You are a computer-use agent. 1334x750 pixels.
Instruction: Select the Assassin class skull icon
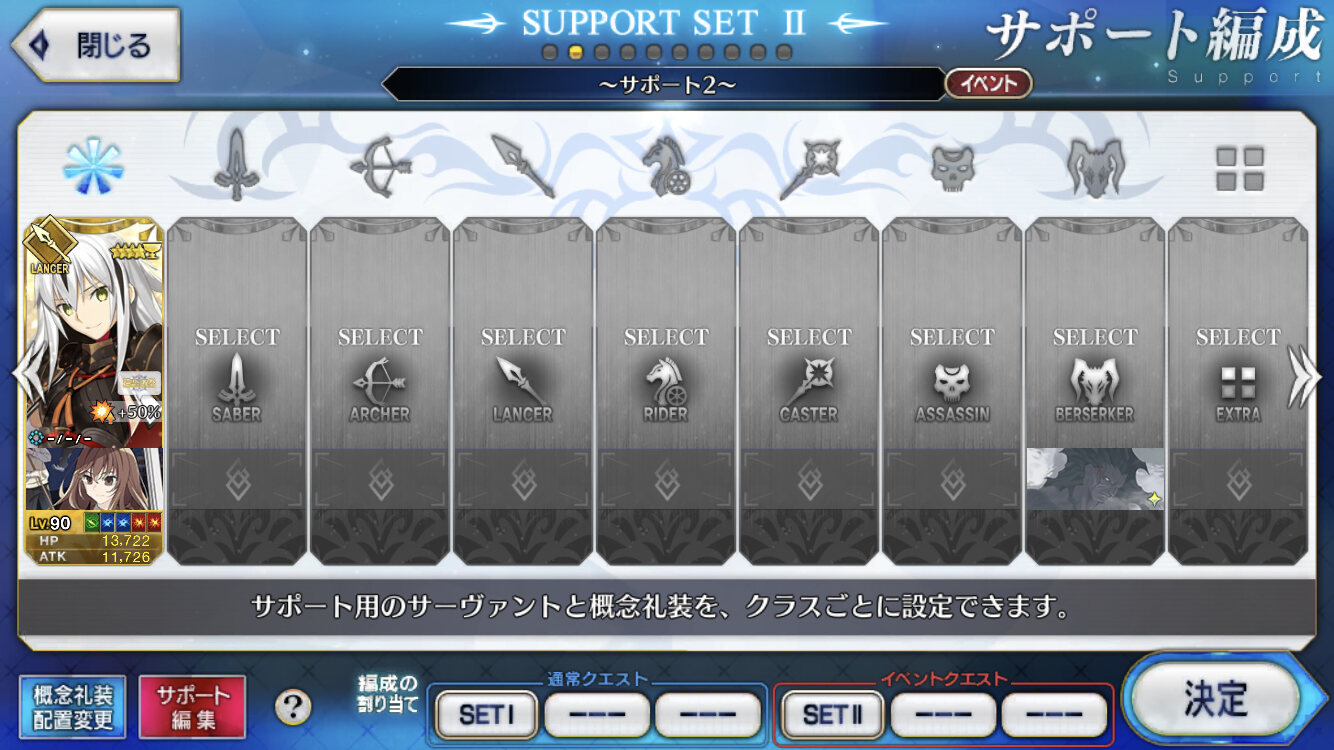click(952, 167)
